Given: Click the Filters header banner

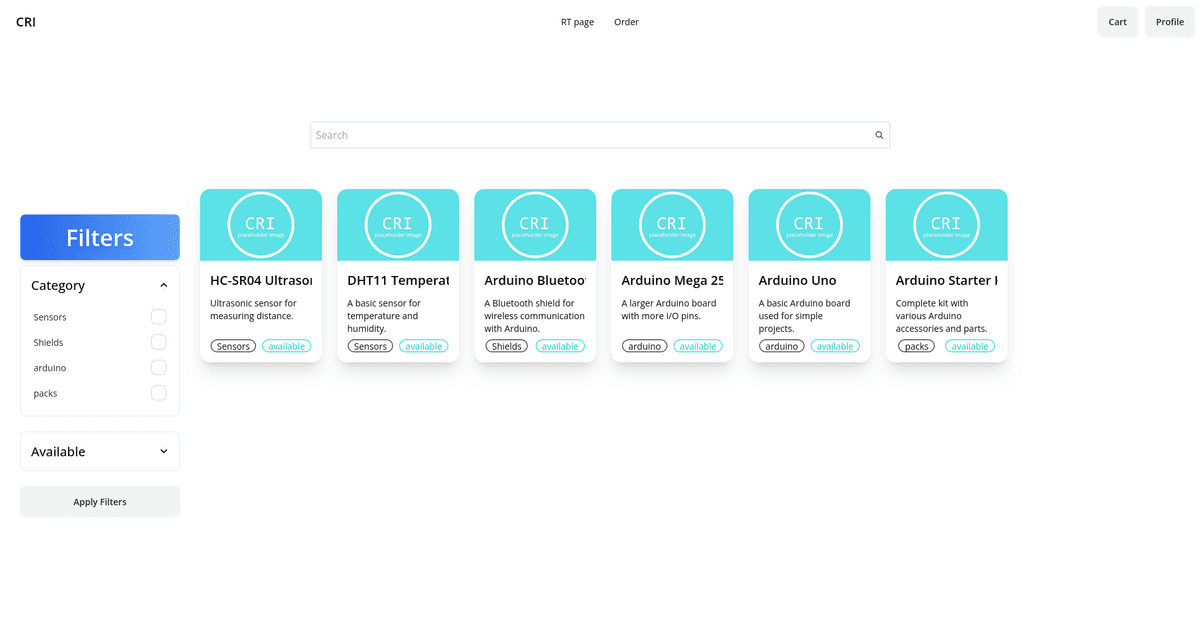Looking at the screenshot, I should click(100, 237).
